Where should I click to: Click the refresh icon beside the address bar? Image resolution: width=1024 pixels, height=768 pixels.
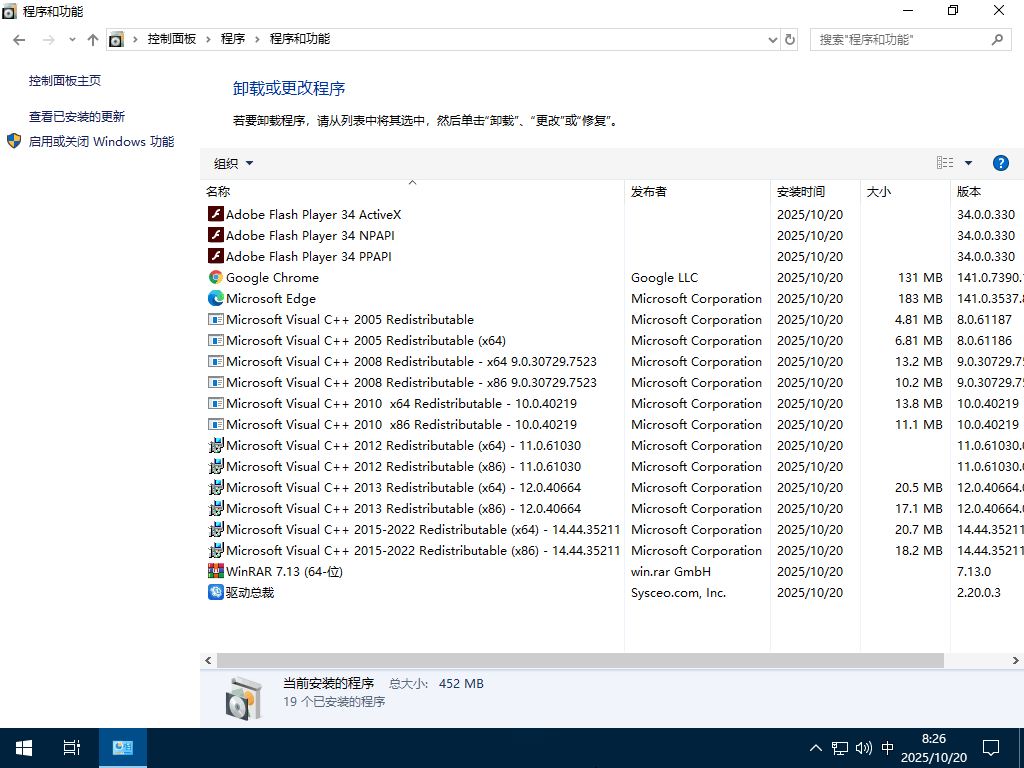pyautogui.click(x=789, y=39)
